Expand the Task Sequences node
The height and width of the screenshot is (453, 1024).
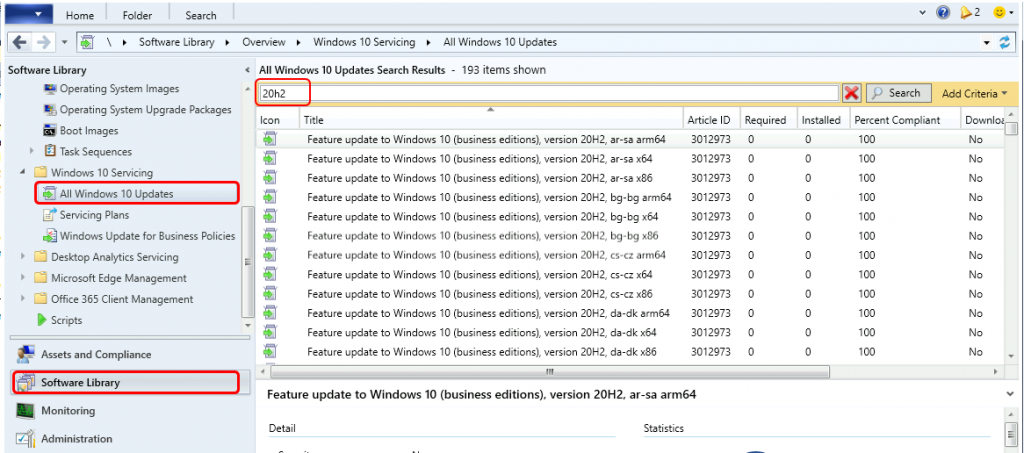pyautogui.click(x=31, y=151)
